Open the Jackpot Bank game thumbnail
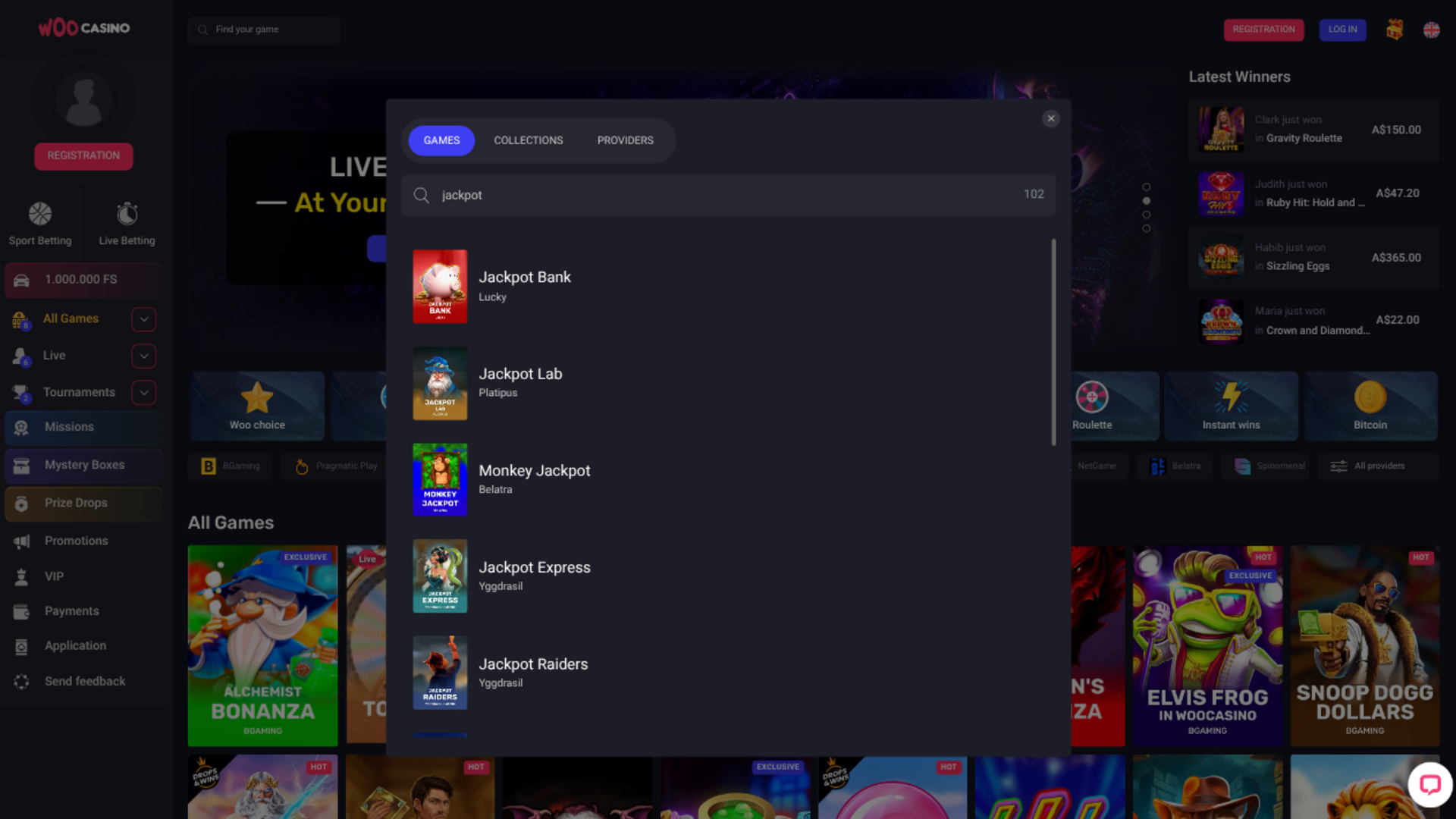Viewport: 1456px width, 819px height. click(440, 286)
